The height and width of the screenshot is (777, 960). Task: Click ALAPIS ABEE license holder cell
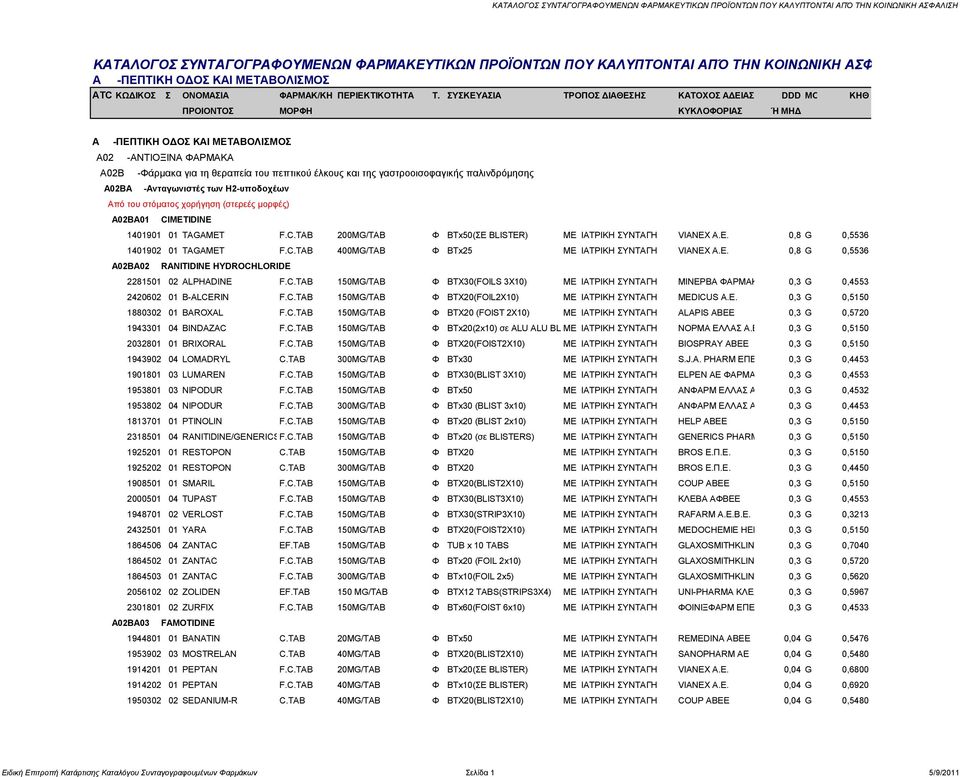coord(706,312)
